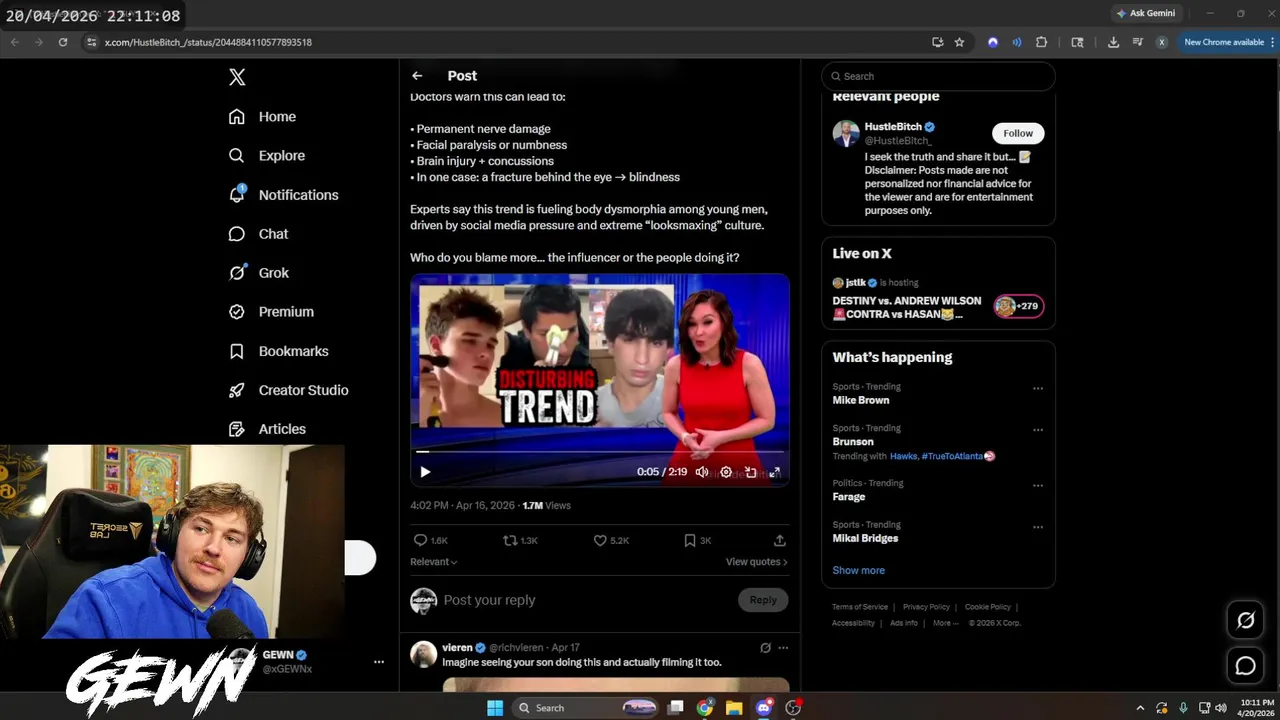Open the X logo home link
The image size is (1280, 720).
pyautogui.click(x=237, y=77)
